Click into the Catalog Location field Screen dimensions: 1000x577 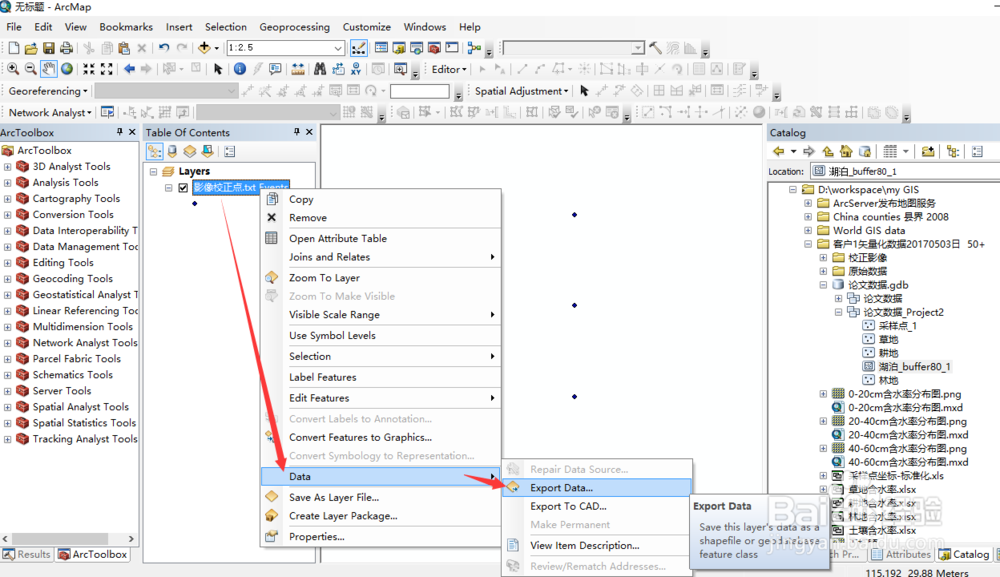(906, 171)
